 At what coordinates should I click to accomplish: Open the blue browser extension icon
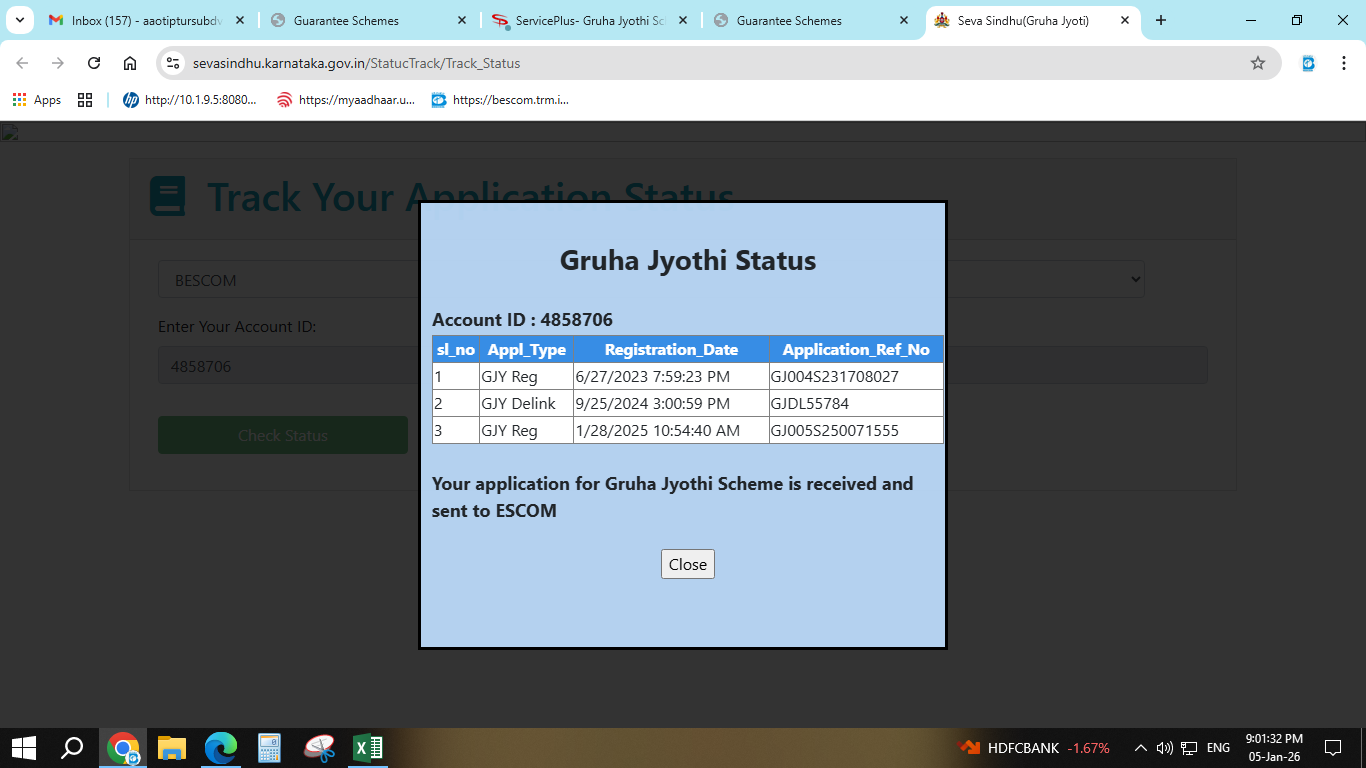click(x=1308, y=63)
